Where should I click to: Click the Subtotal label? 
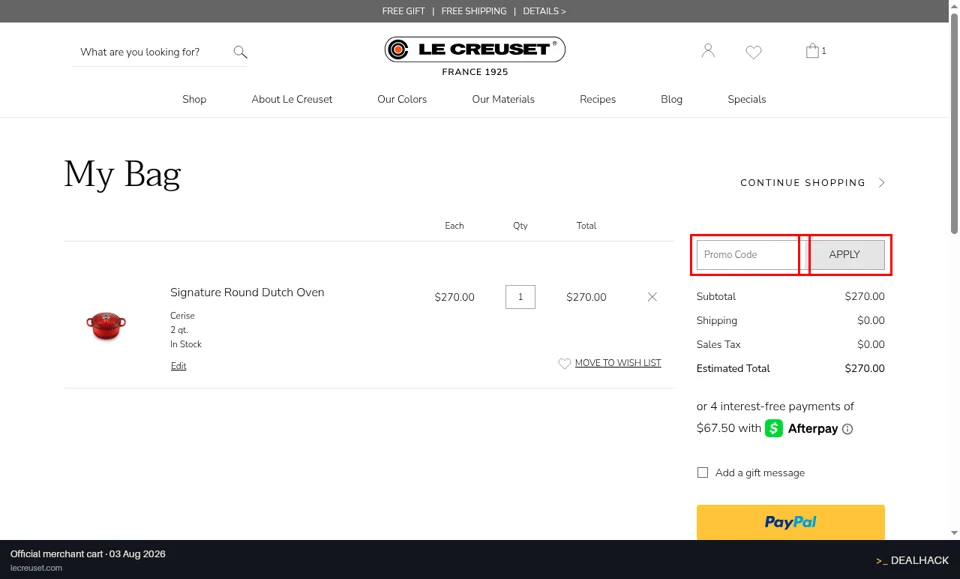tap(716, 296)
